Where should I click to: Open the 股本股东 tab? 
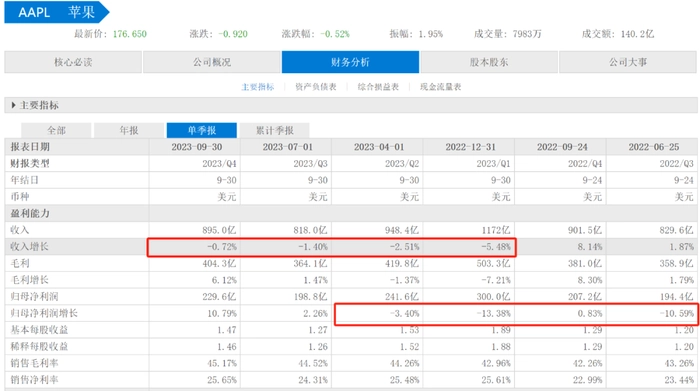click(489, 62)
